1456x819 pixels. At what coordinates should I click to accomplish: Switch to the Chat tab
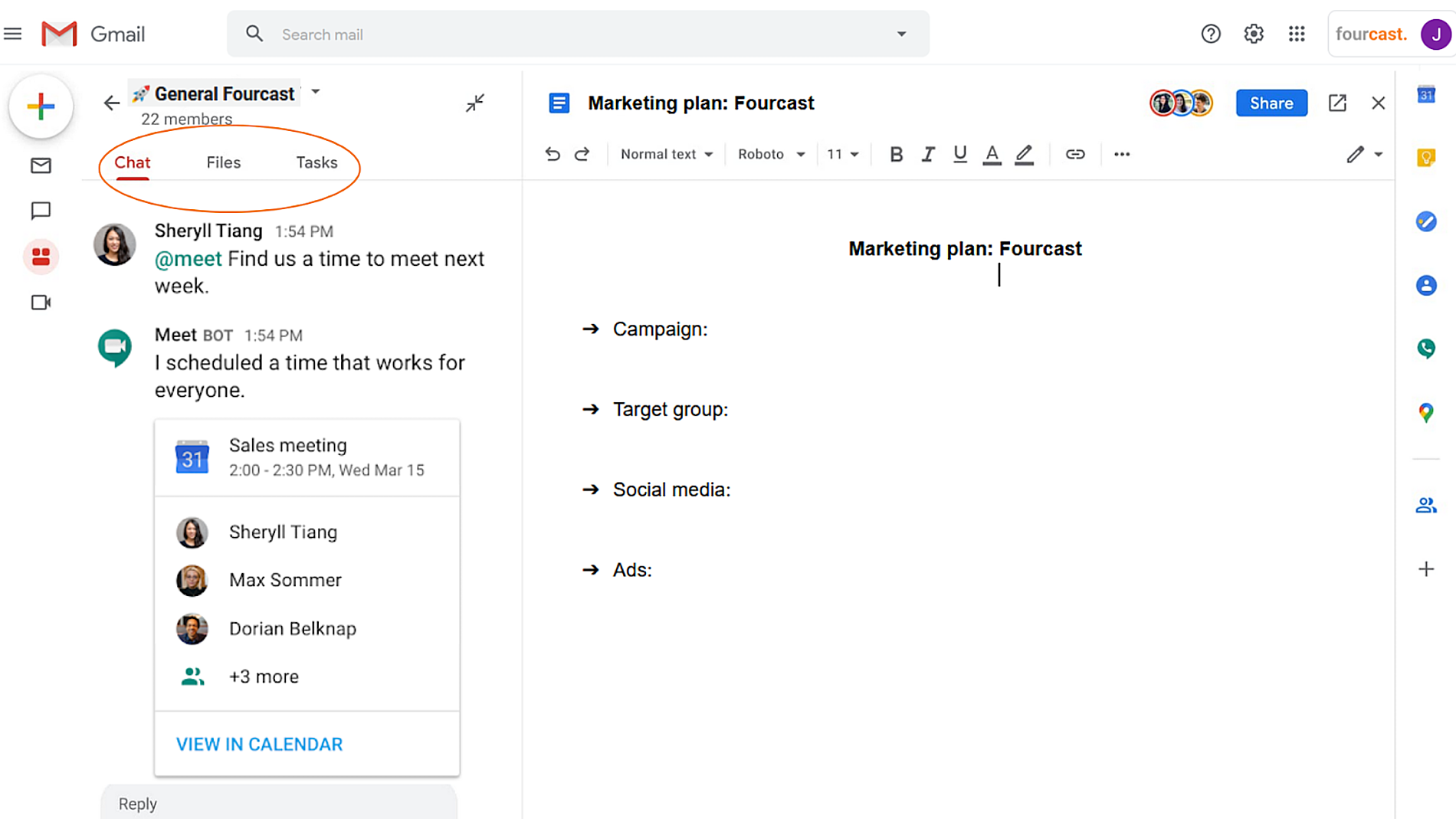[133, 162]
